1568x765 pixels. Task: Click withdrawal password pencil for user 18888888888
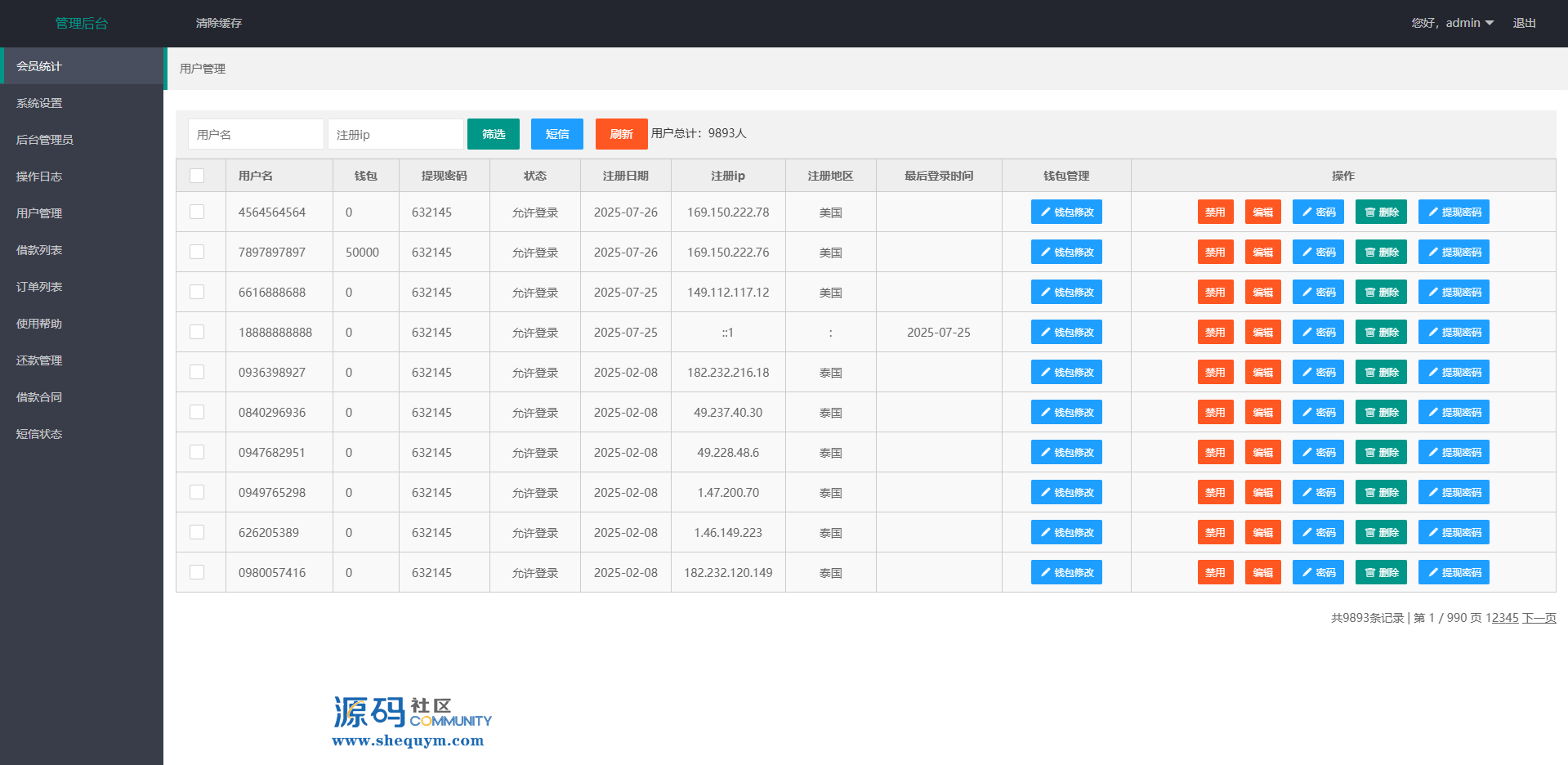click(1432, 333)
